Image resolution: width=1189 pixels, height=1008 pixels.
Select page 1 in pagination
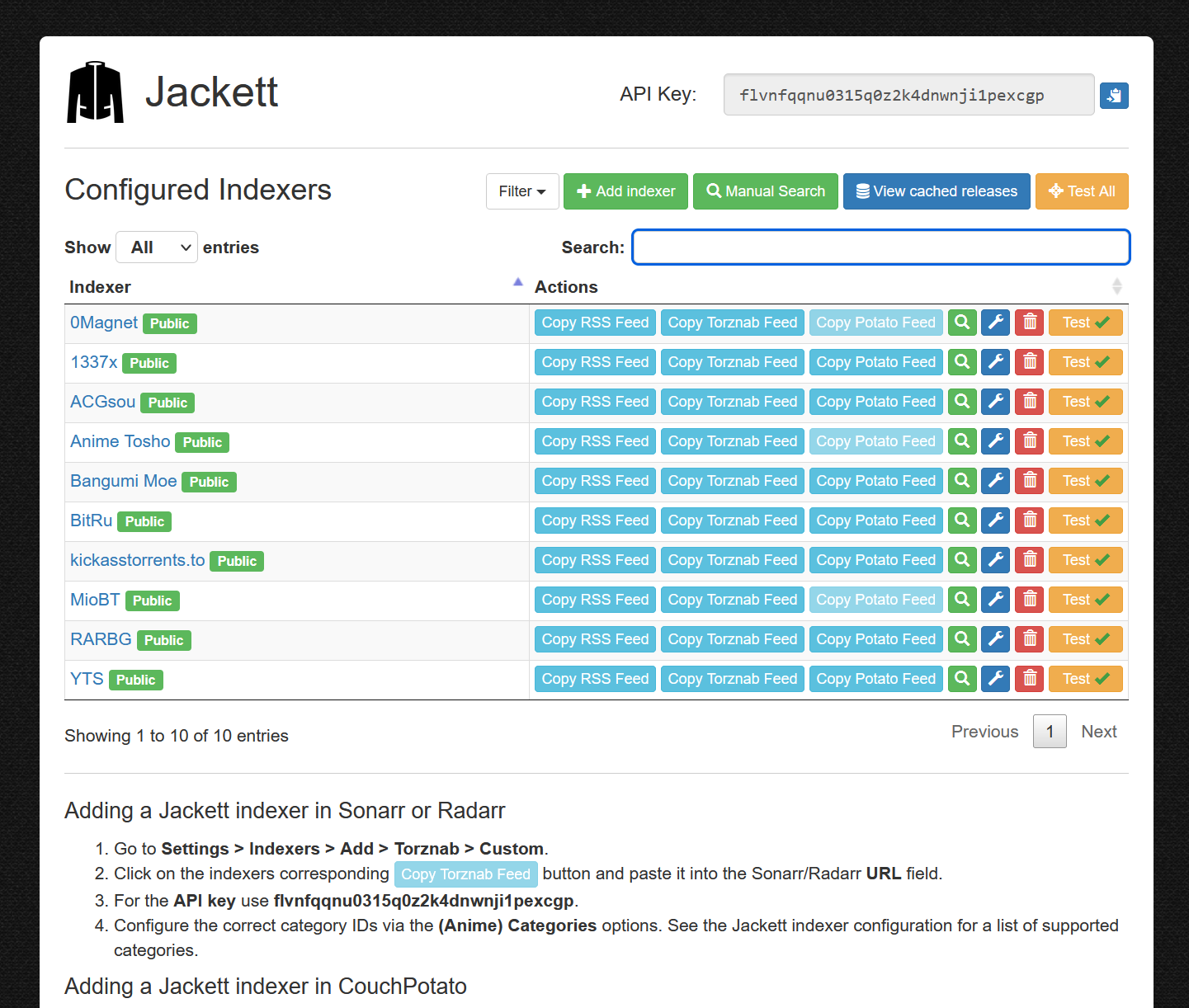(1050, 732)
